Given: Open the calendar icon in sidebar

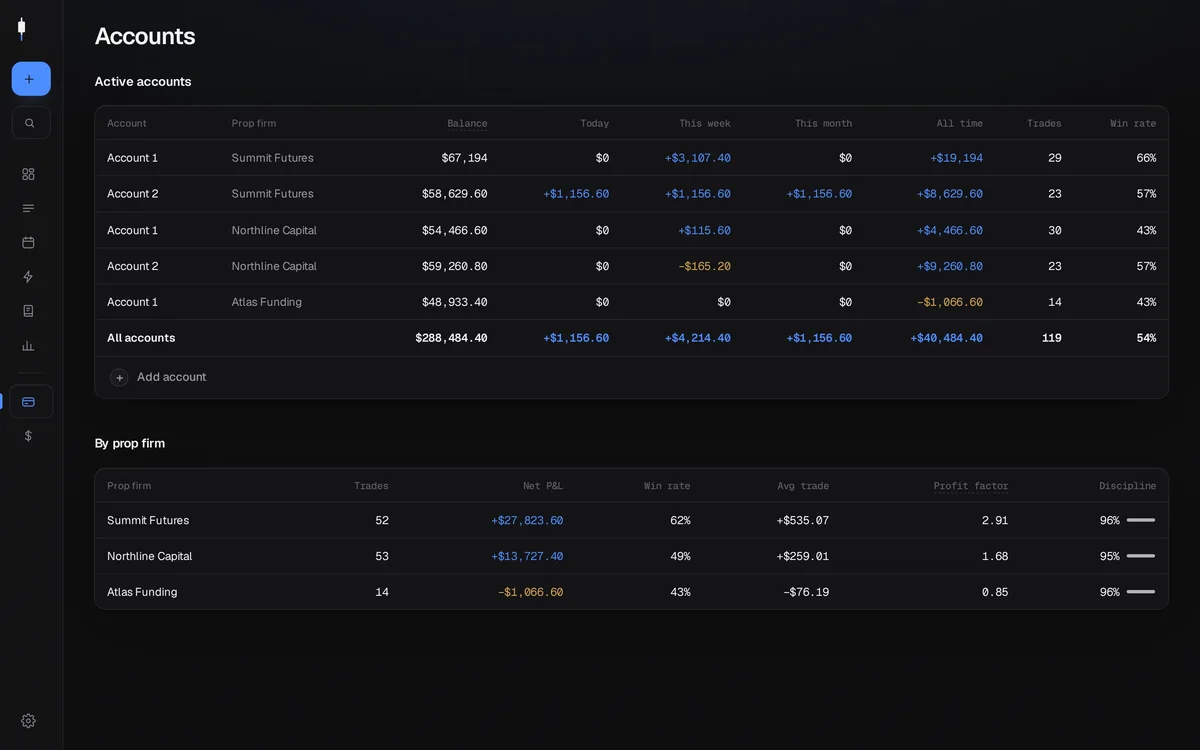Looking at the screenshot, I should pyautogui.click(x=28, y=242).
